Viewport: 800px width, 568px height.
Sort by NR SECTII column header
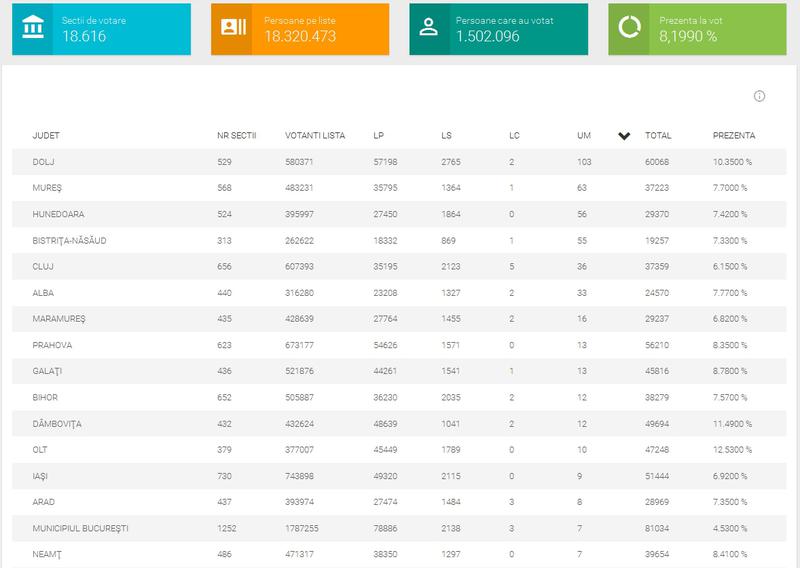coord(237,135)
